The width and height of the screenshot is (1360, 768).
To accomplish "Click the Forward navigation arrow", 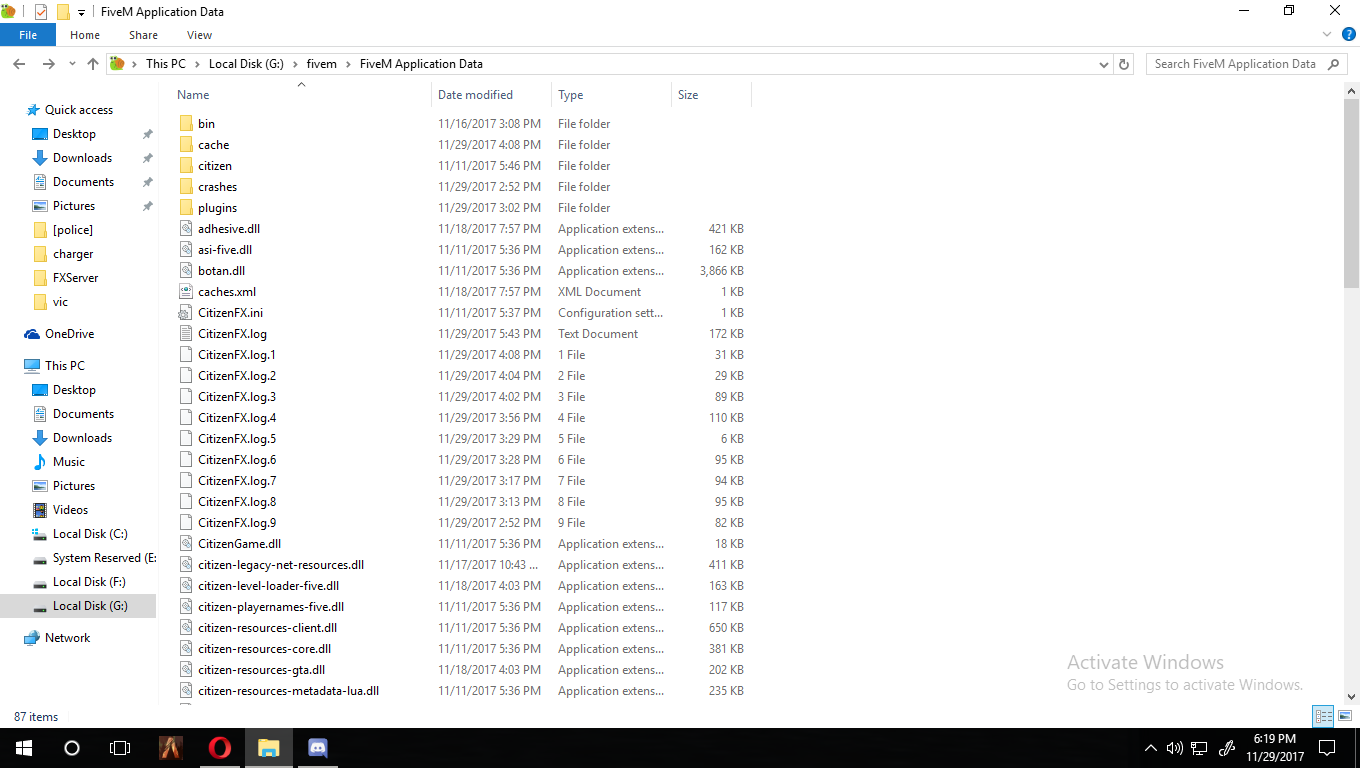I will [48, 64].
